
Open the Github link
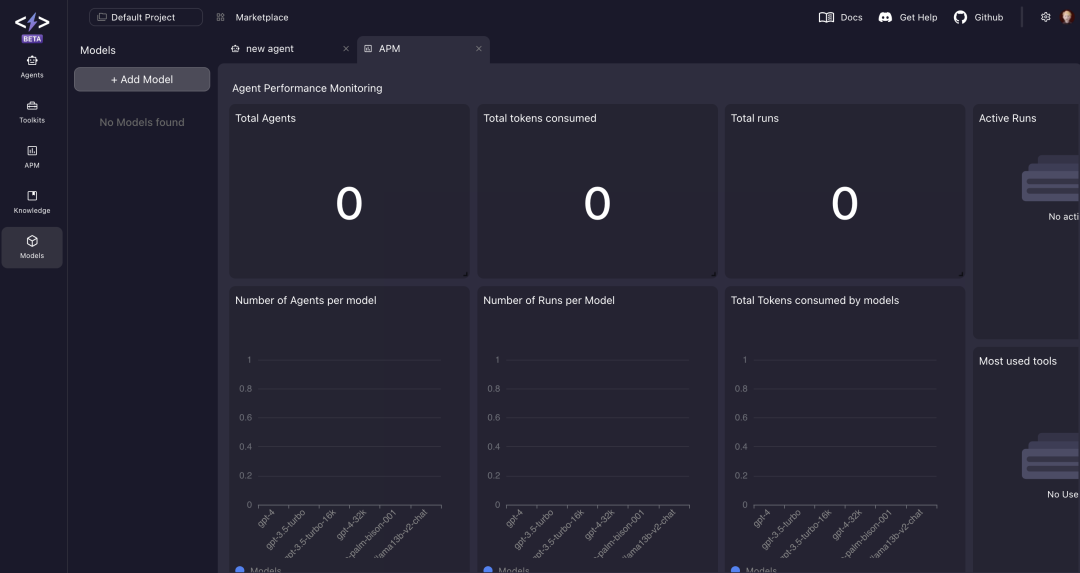(978, 17)
